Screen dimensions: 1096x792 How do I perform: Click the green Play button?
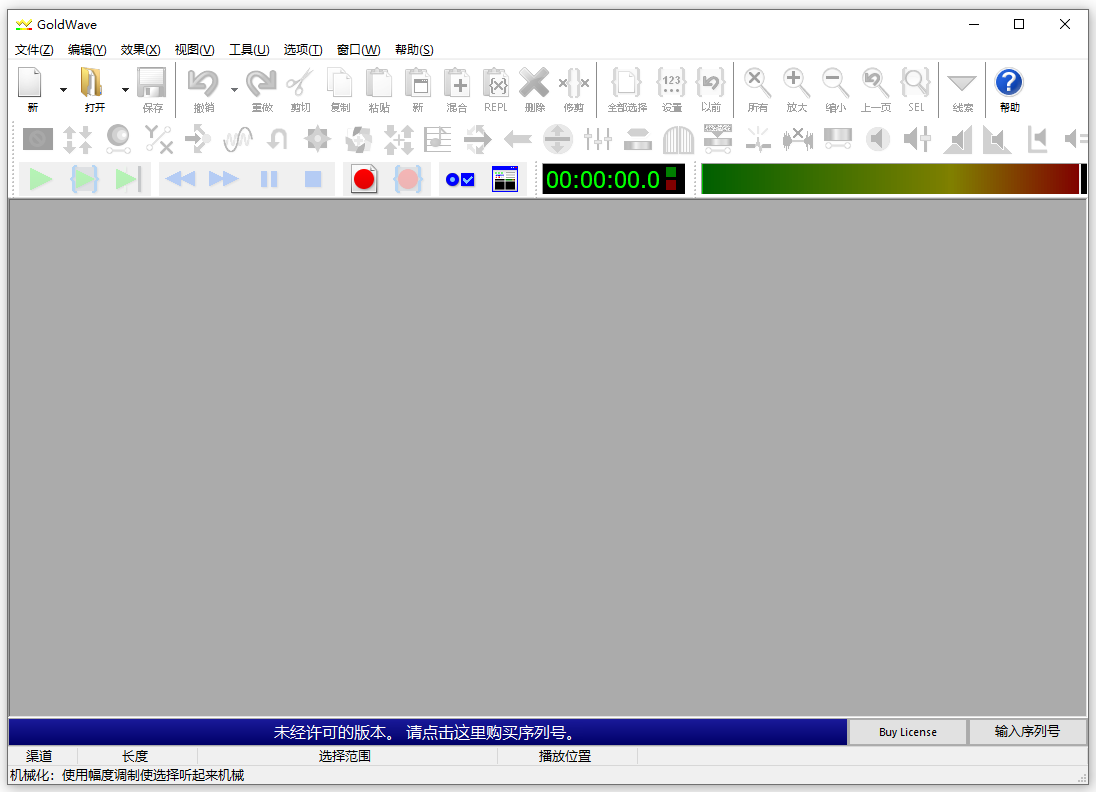click(41, 180)
